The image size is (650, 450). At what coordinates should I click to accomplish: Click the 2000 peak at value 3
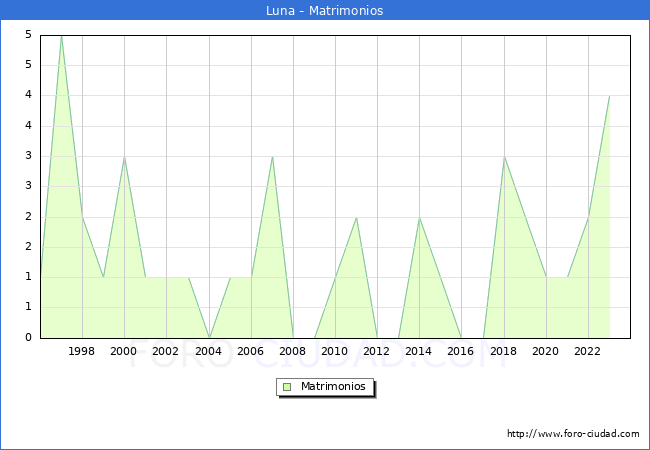pyautogui.click(x=124, y=157)
